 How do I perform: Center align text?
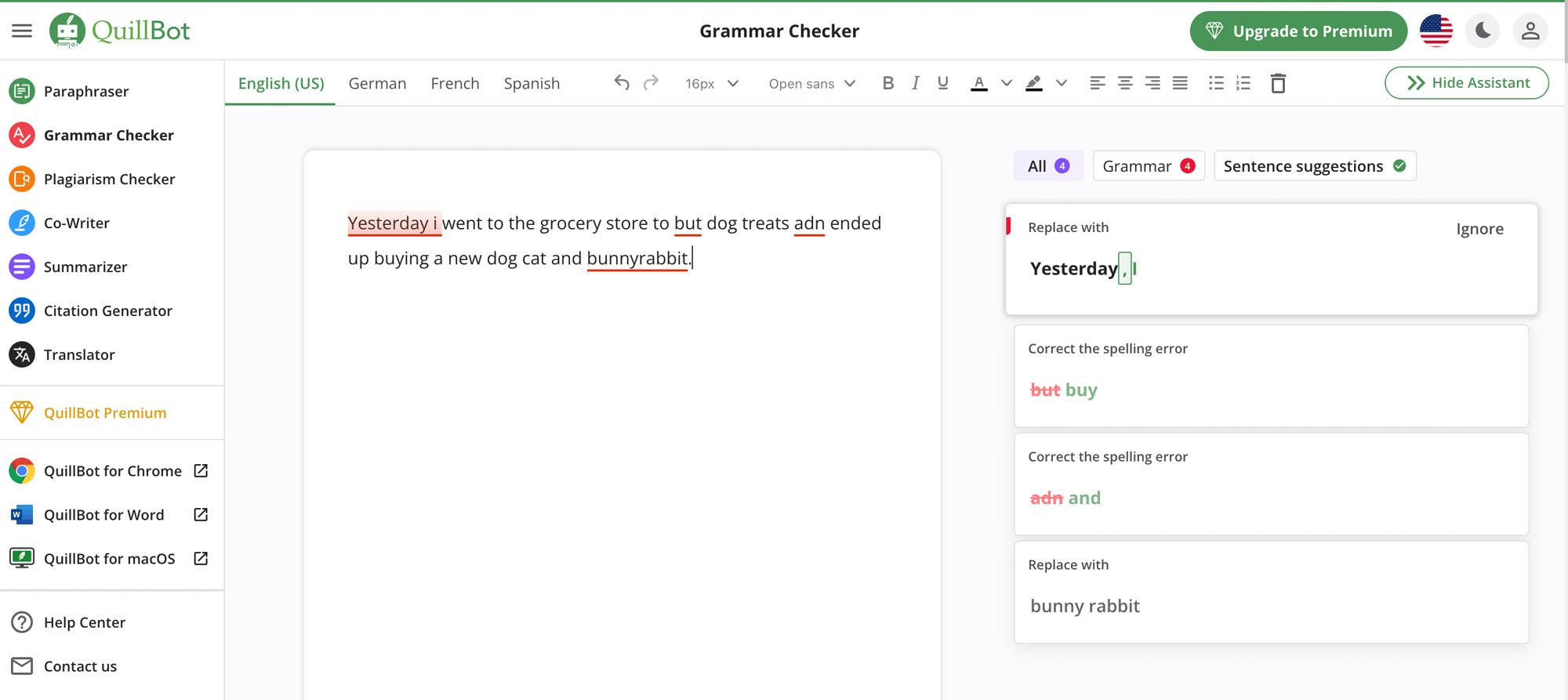tap(1125, 82)
